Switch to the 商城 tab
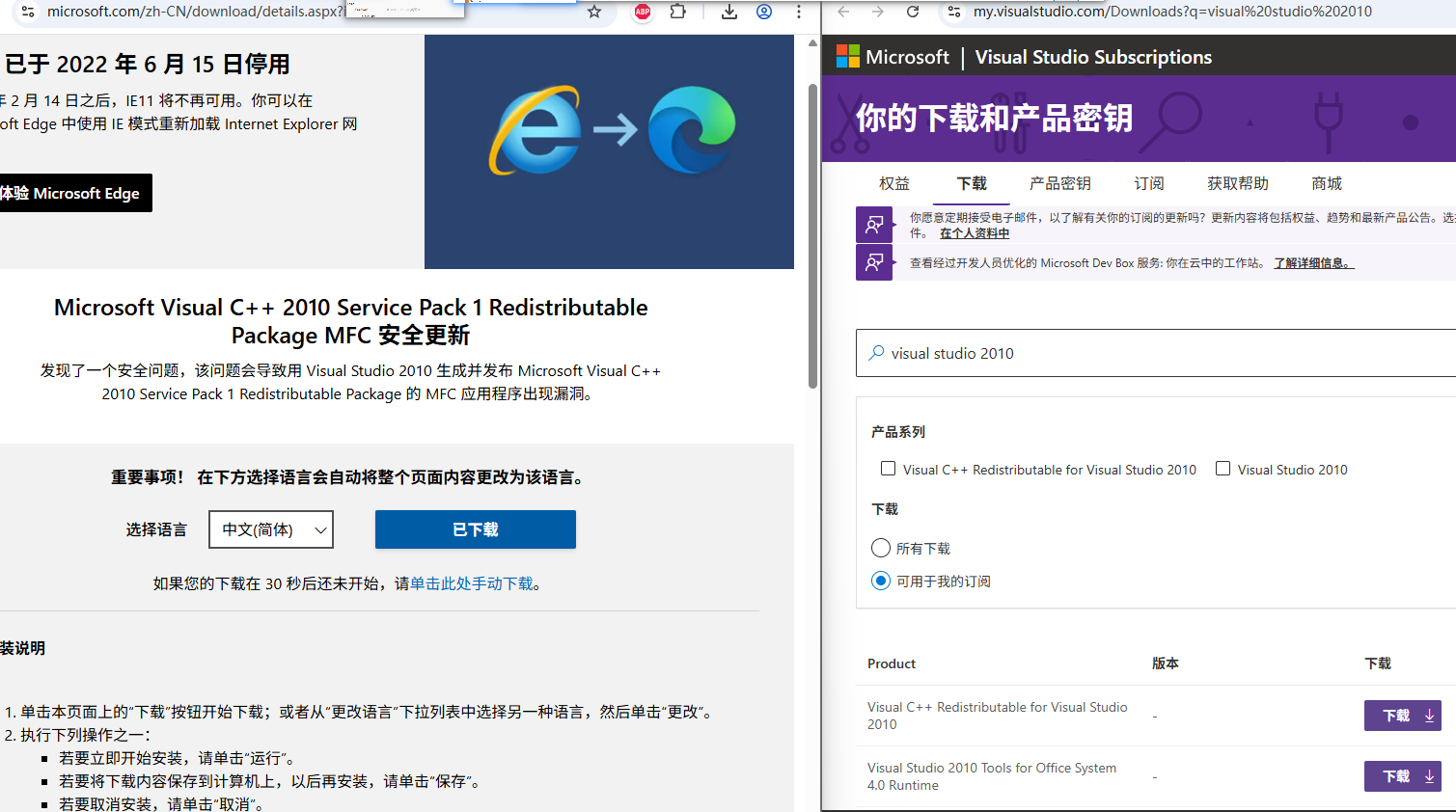Screen dimensions: 1456x812 click(1327, 183)
